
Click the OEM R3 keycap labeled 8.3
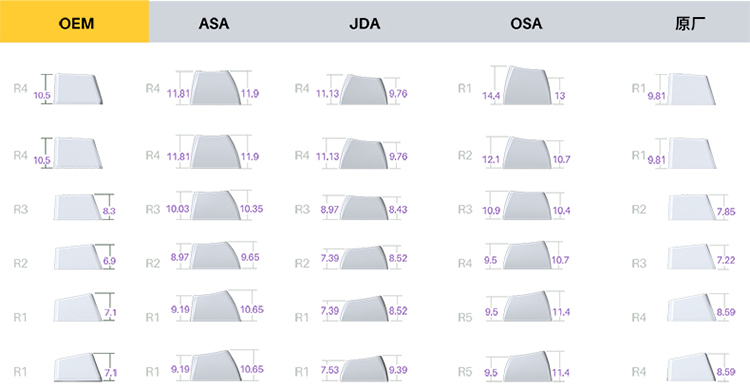(77, 207)
